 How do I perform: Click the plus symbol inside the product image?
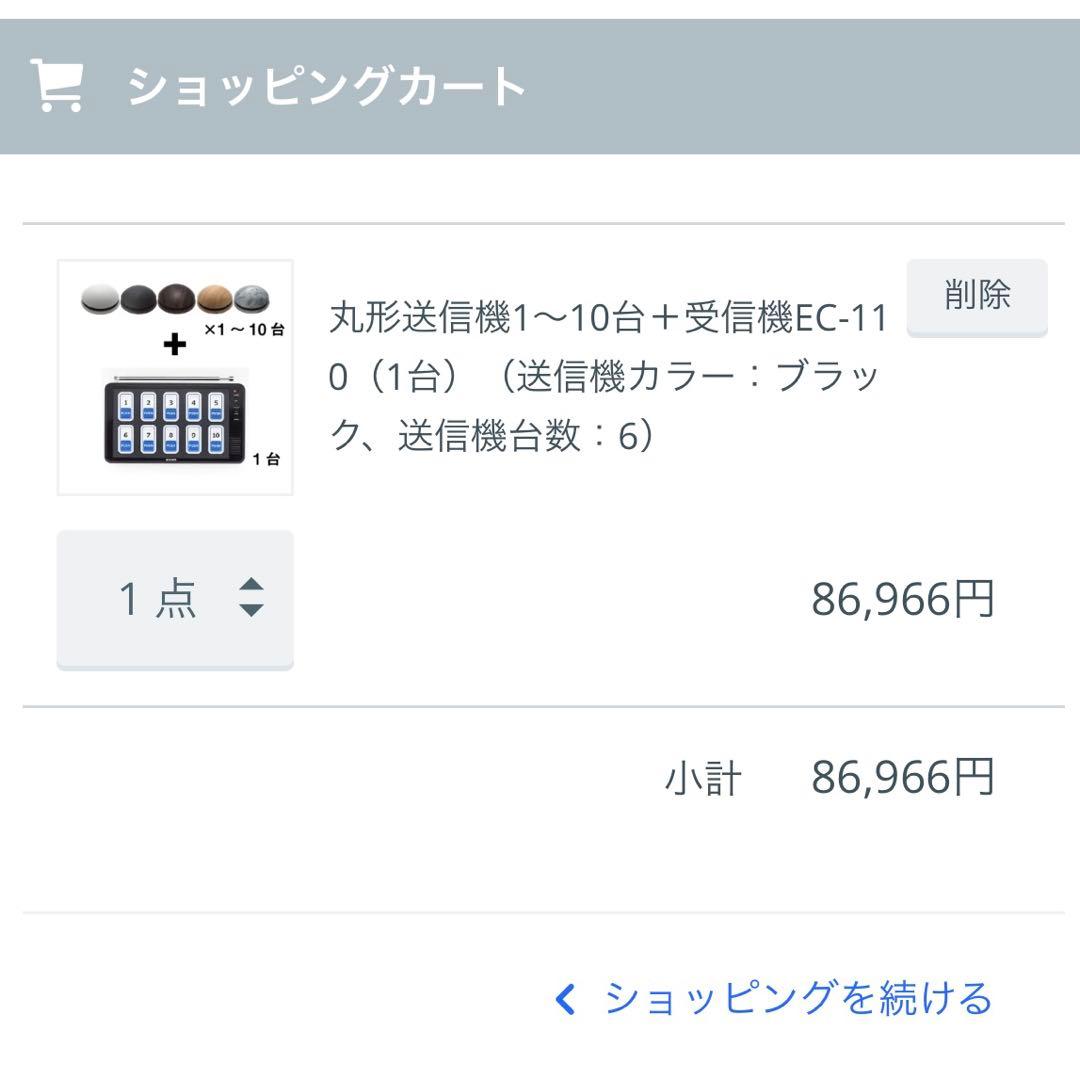(x=173, y=345)
